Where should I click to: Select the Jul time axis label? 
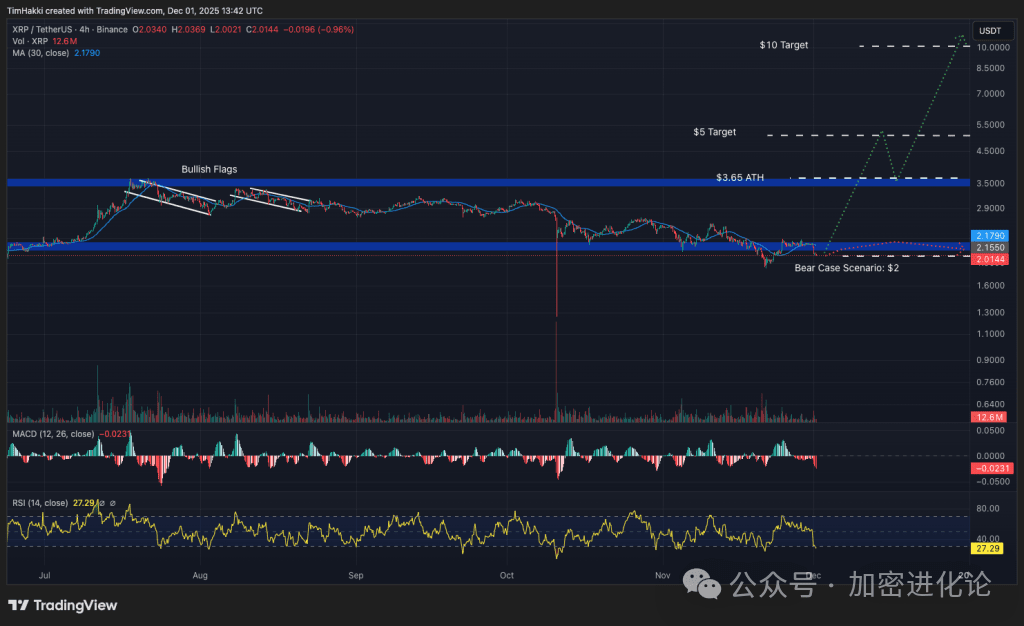point(44,575)
